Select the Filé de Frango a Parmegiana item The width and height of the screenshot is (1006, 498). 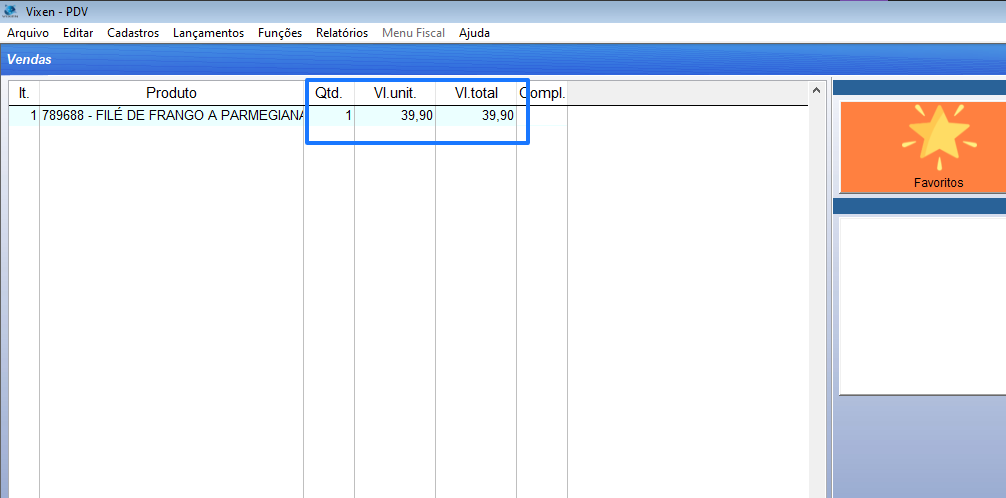point(172,116)
